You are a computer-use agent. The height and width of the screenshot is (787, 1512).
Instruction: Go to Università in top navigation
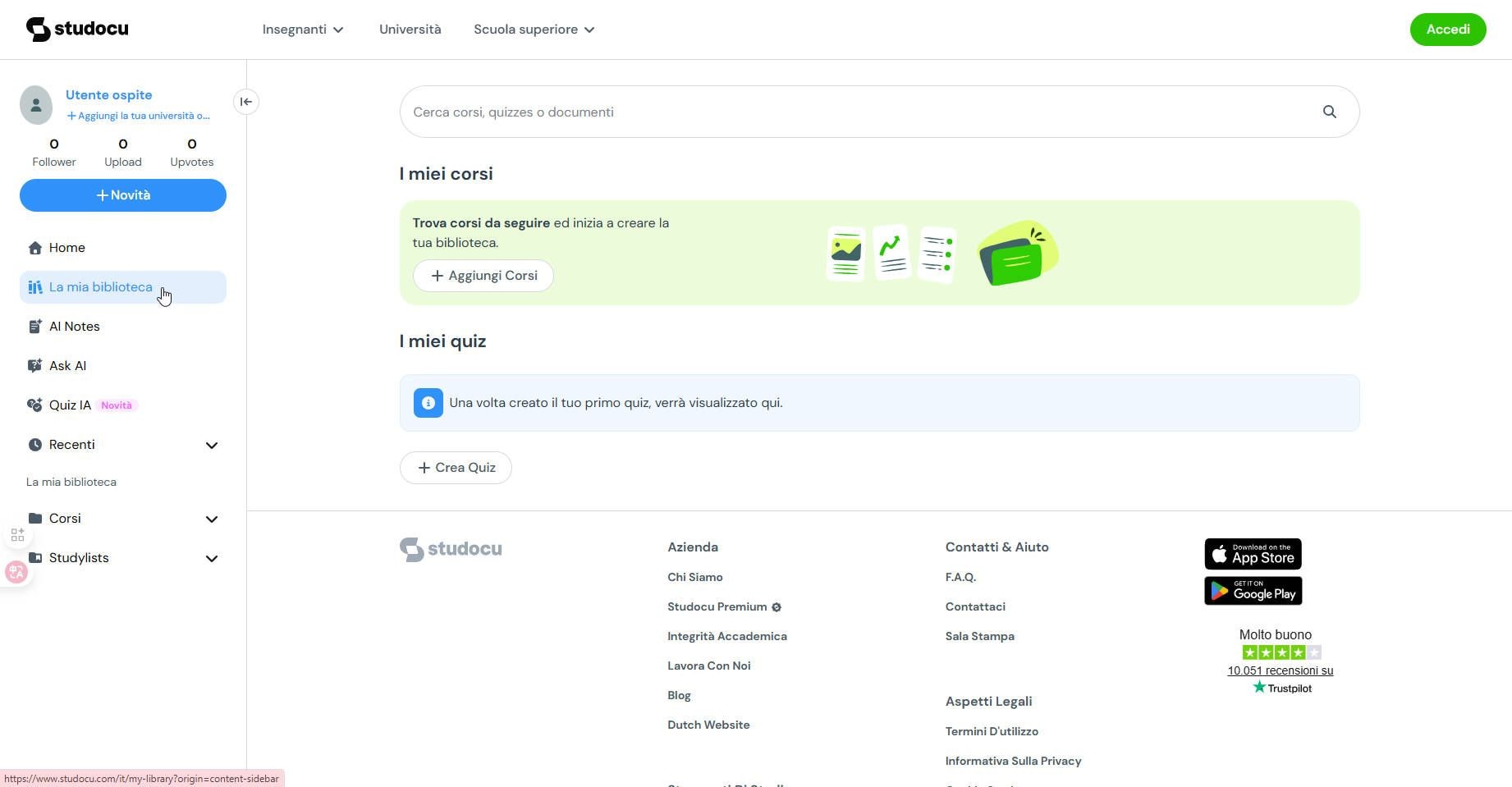(410, 30)
